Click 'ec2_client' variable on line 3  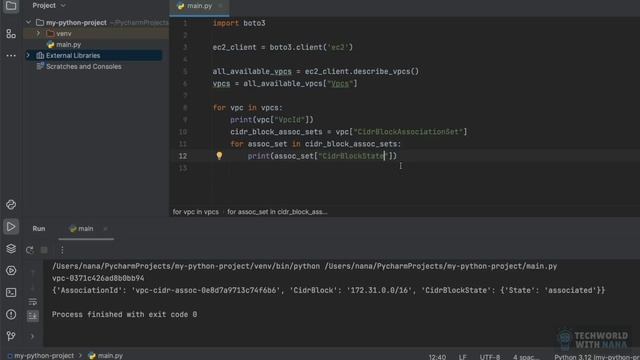tap(234, 47)
